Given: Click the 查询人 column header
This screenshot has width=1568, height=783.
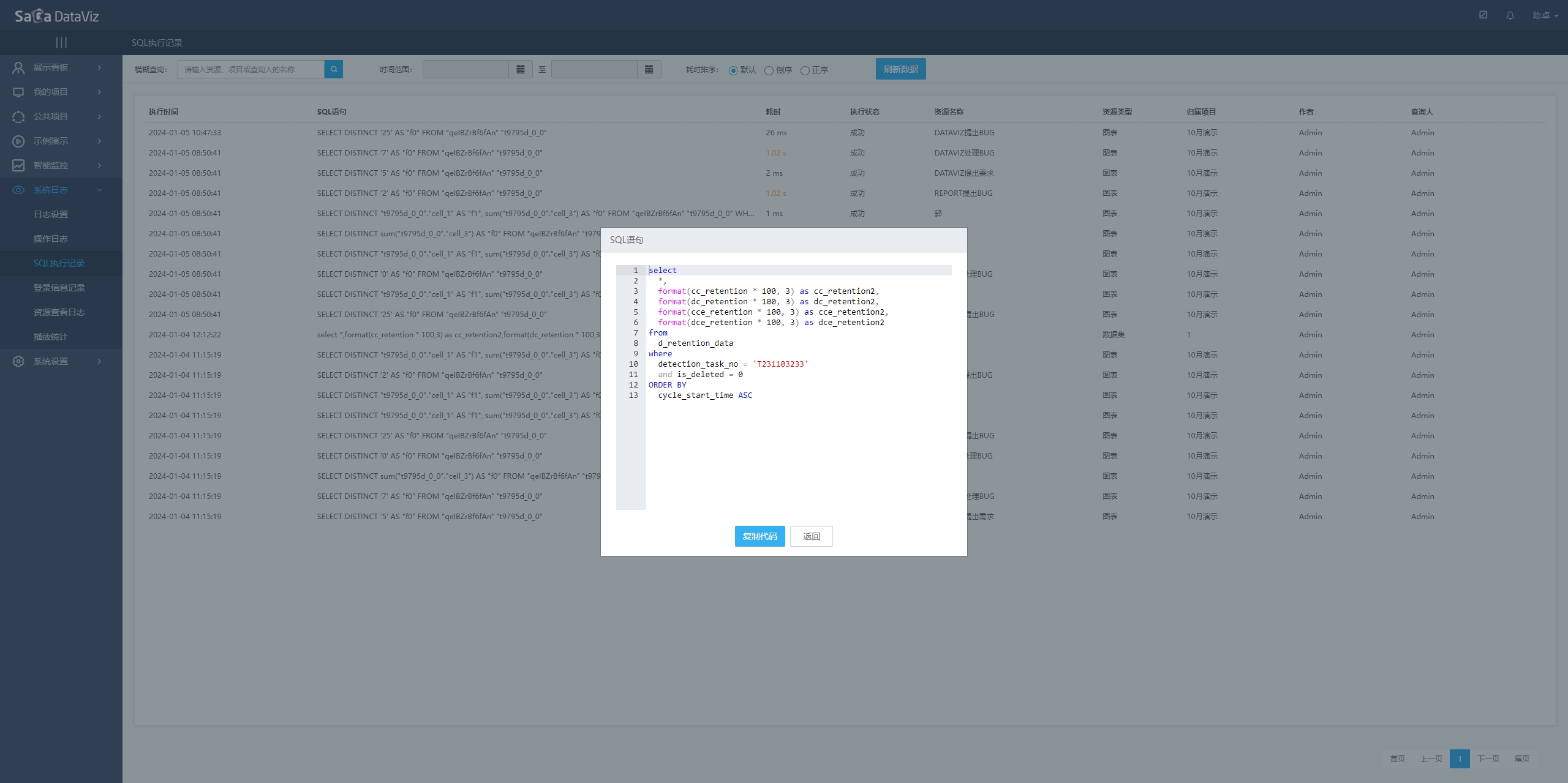Looking at the screenshot, I should tap(1422, 111).
